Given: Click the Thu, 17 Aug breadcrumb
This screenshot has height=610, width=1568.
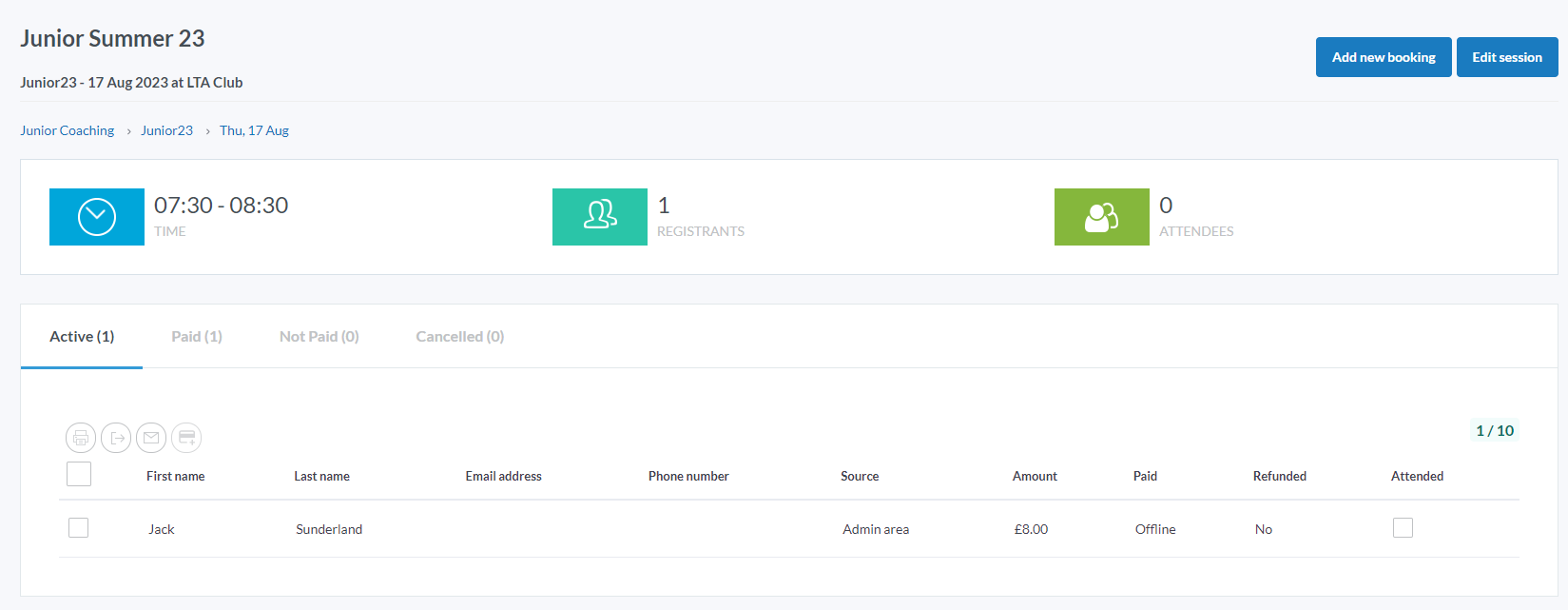Looking at the screenshot, I should [x=254, y=131].
